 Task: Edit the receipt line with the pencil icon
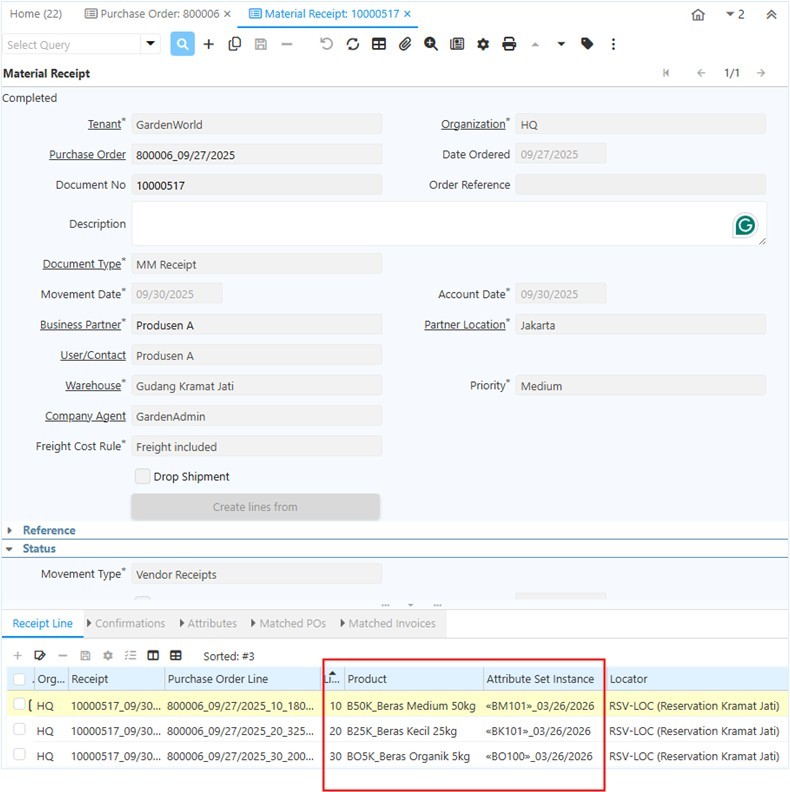tap(40, 655)
